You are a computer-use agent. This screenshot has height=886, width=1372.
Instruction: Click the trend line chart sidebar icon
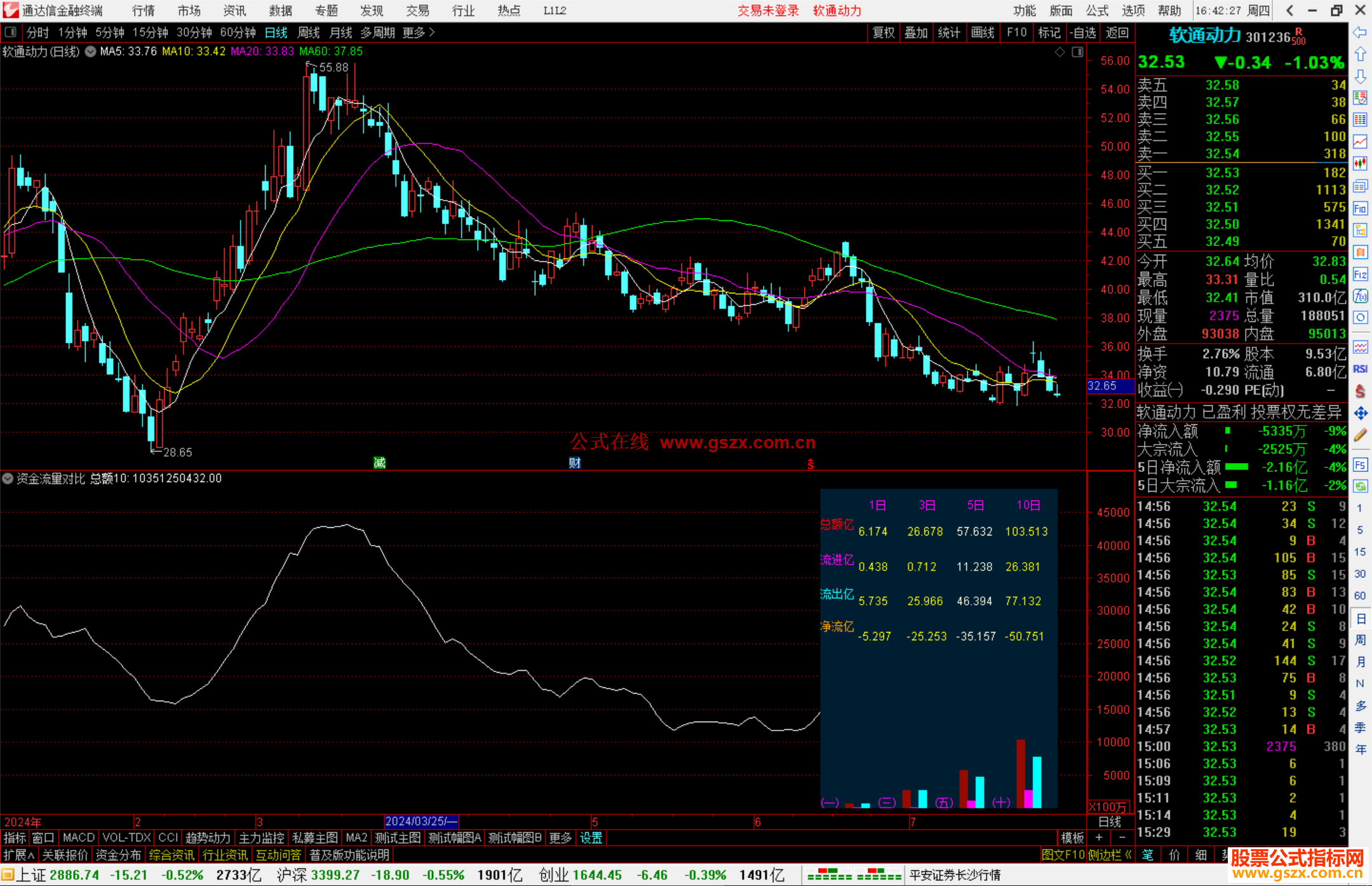[1360, 142]
